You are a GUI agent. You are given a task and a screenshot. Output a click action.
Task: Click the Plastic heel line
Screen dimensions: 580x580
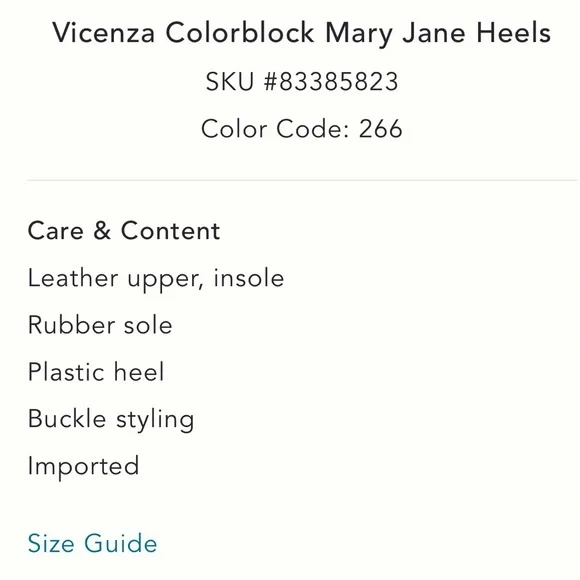[96, 372]
